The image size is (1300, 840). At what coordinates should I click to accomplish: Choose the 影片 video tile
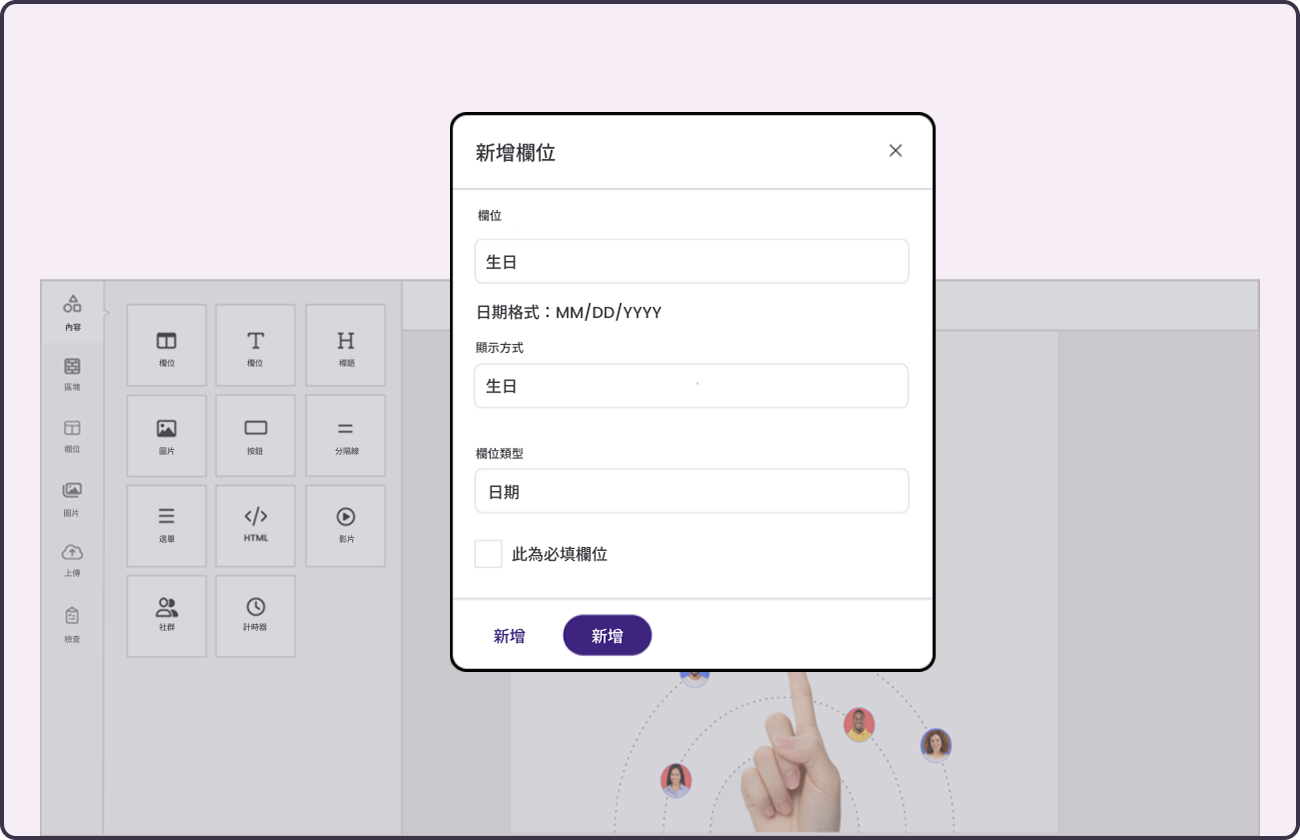tap(346, 526)
